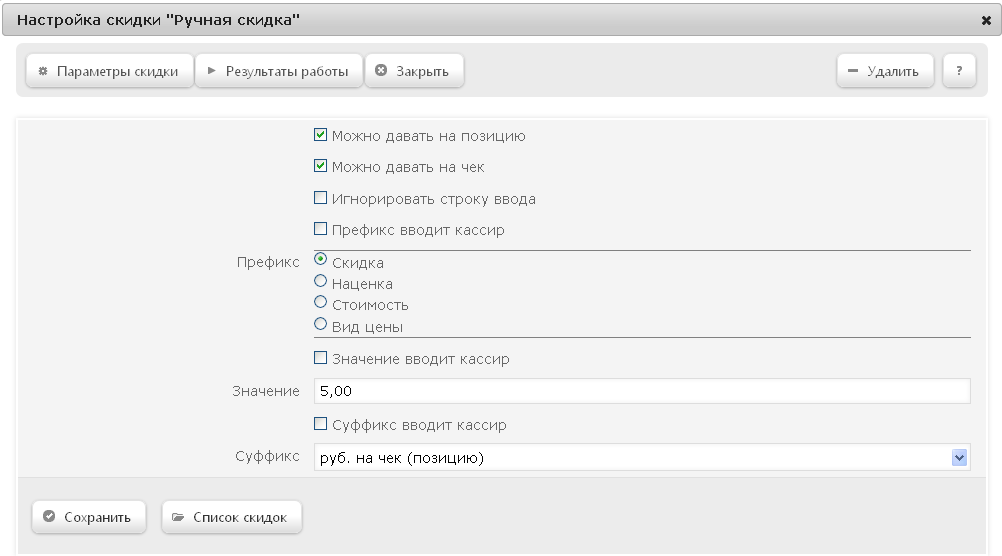
Task: Click the Удалить button
Action: pos(885,71)
